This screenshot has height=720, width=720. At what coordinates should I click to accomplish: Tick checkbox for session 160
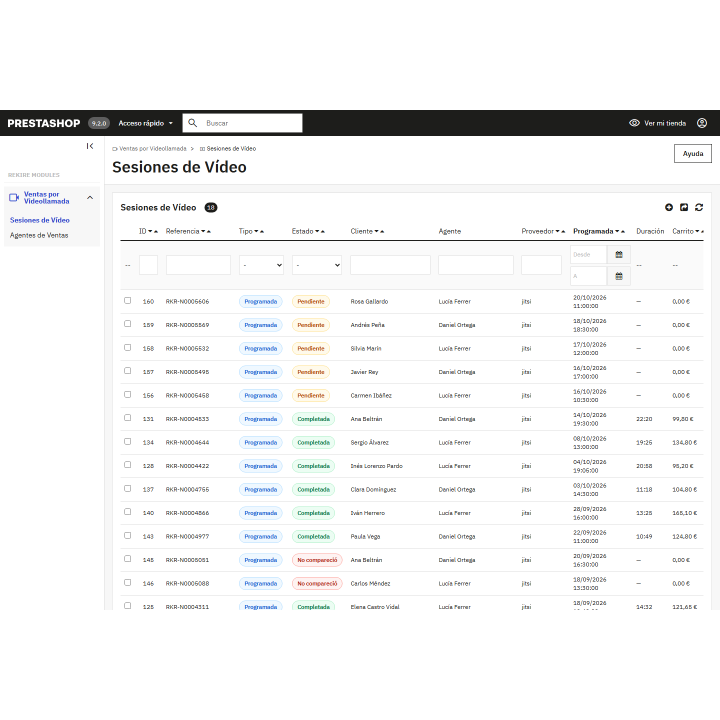tap(128, 300)
